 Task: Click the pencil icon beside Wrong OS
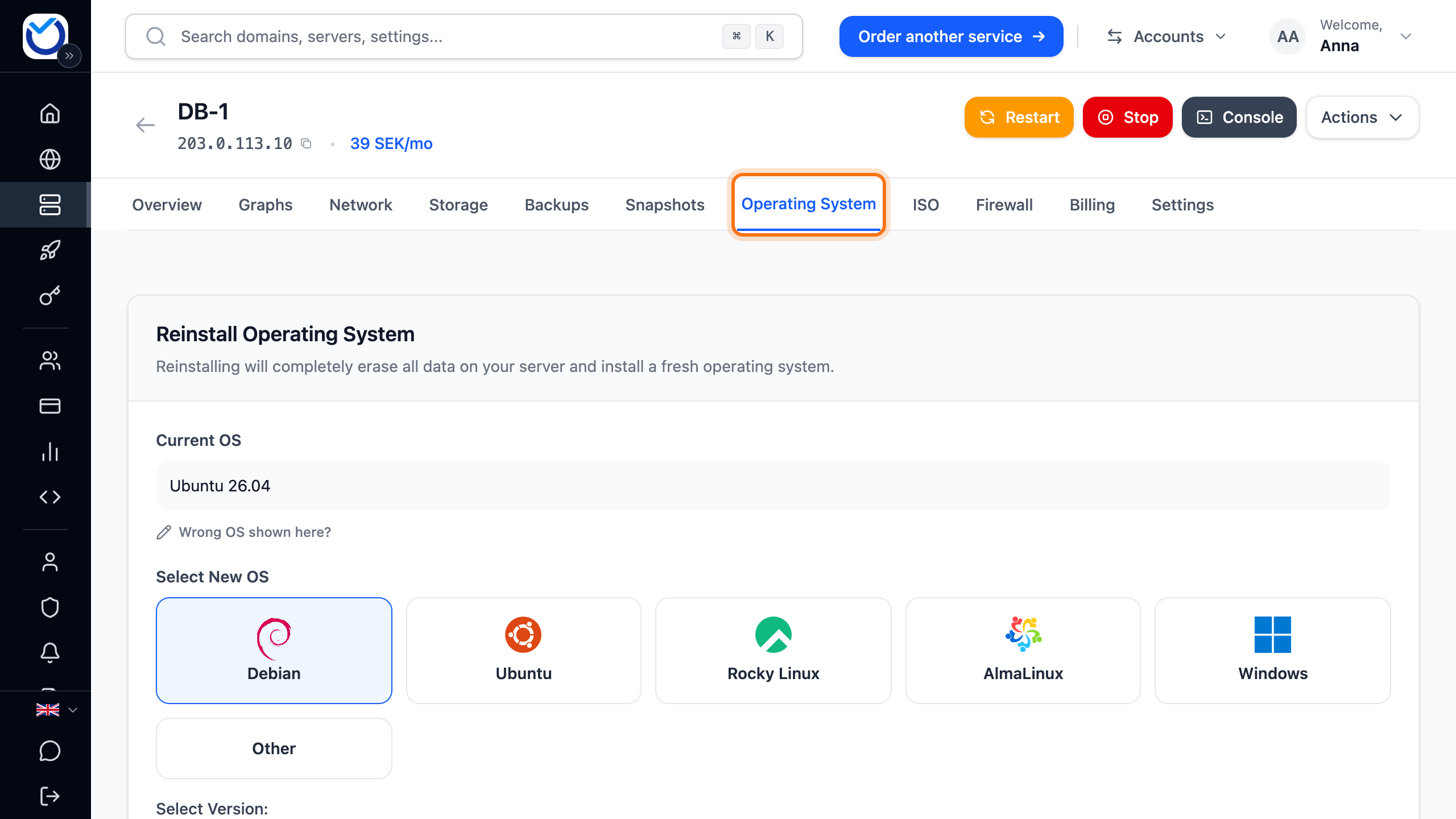tap(164, 532)
